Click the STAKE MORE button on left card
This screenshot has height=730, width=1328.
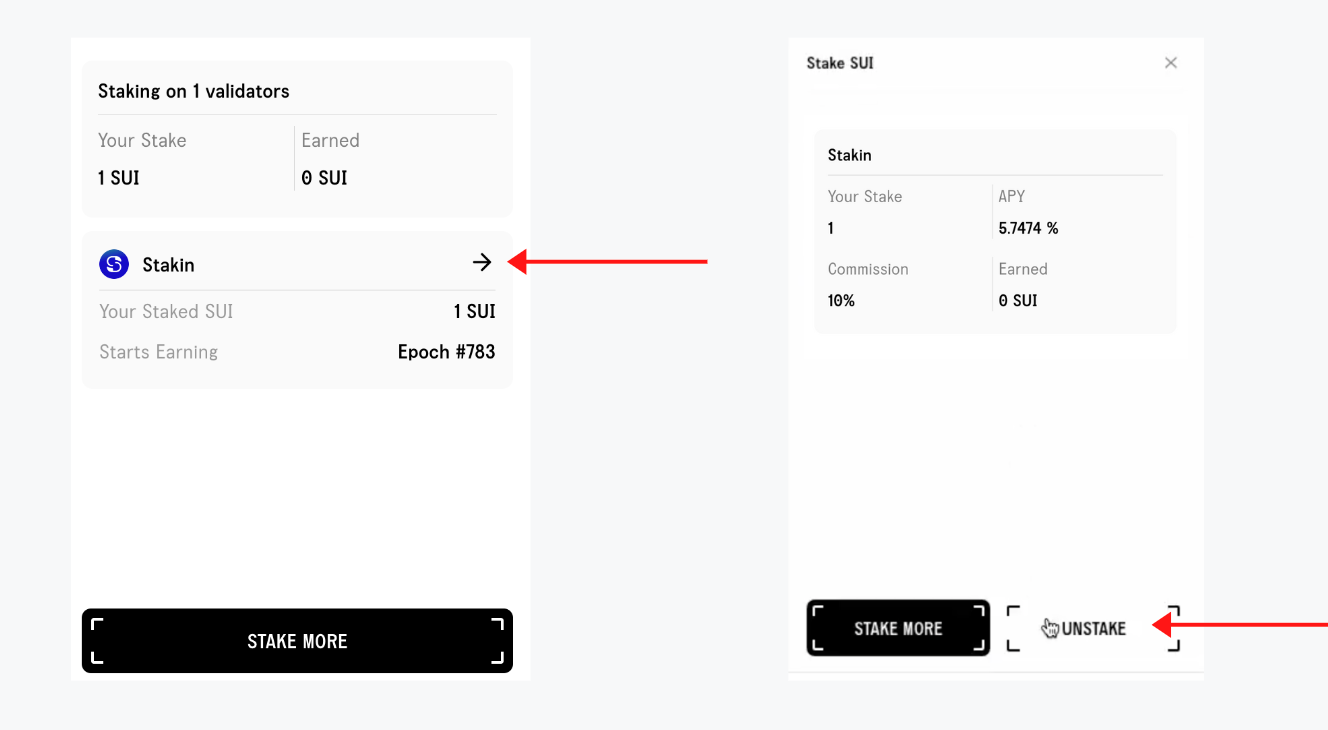(297, 641)
